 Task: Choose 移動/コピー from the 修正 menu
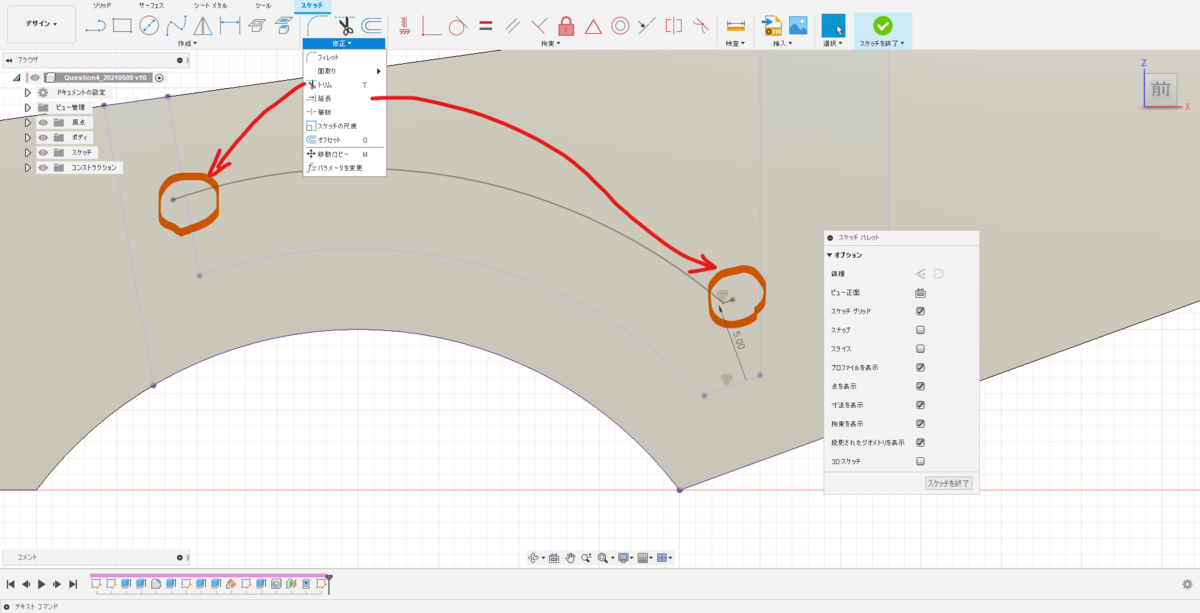pyautogui.click(x=345, y=154)
